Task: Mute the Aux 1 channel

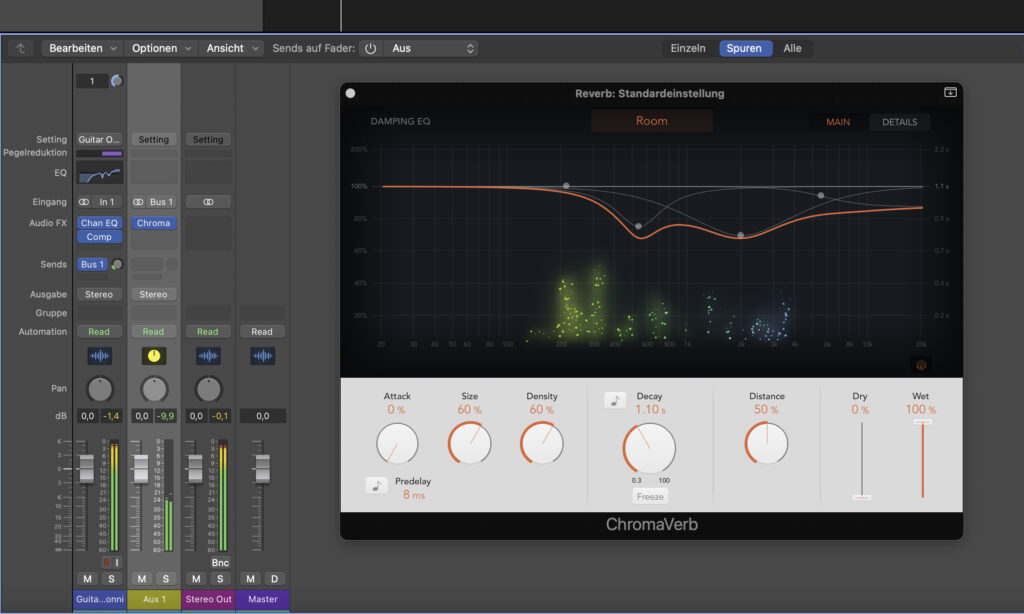Action: coord(142,579)
